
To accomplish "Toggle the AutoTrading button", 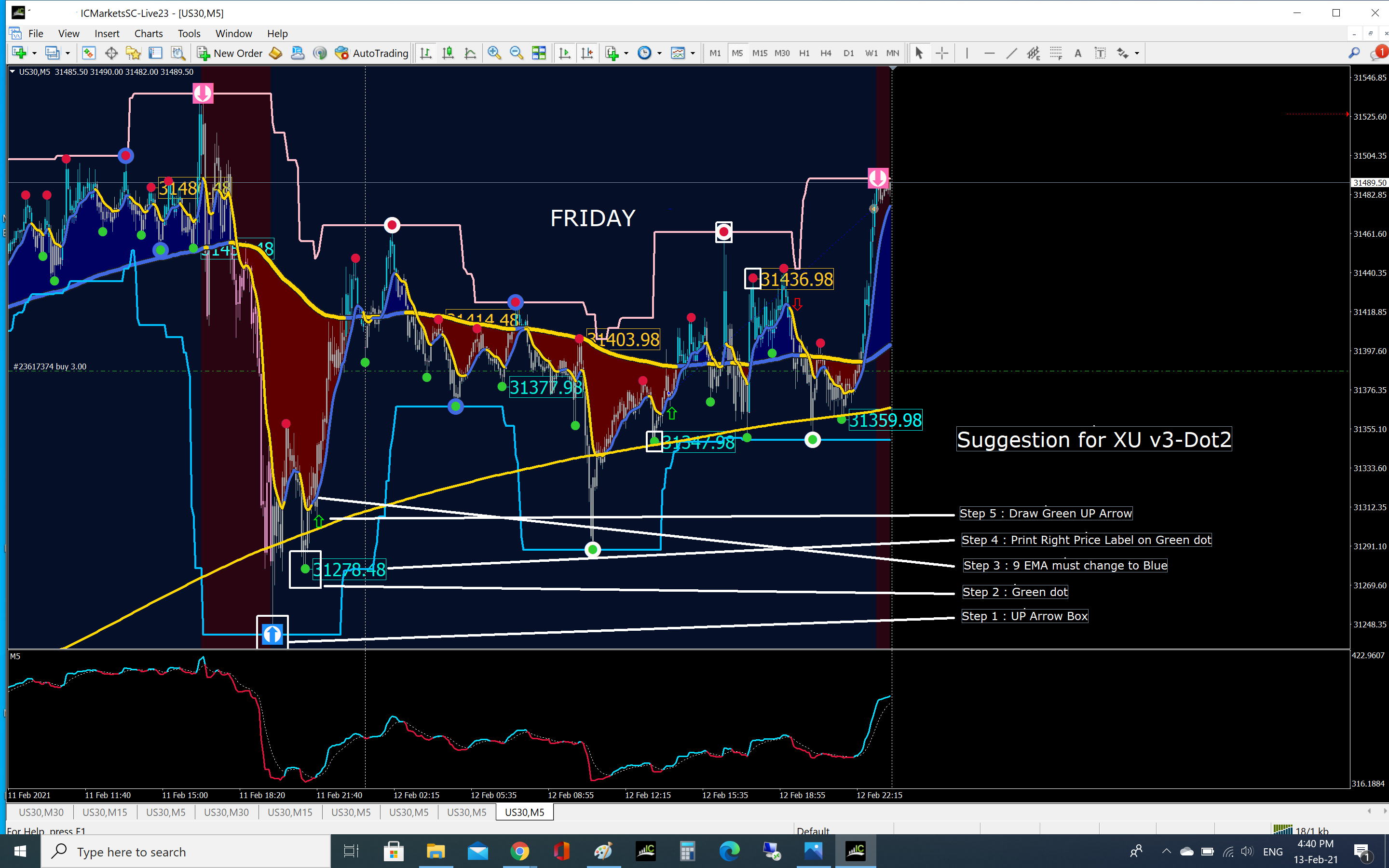I will [371, 54].
